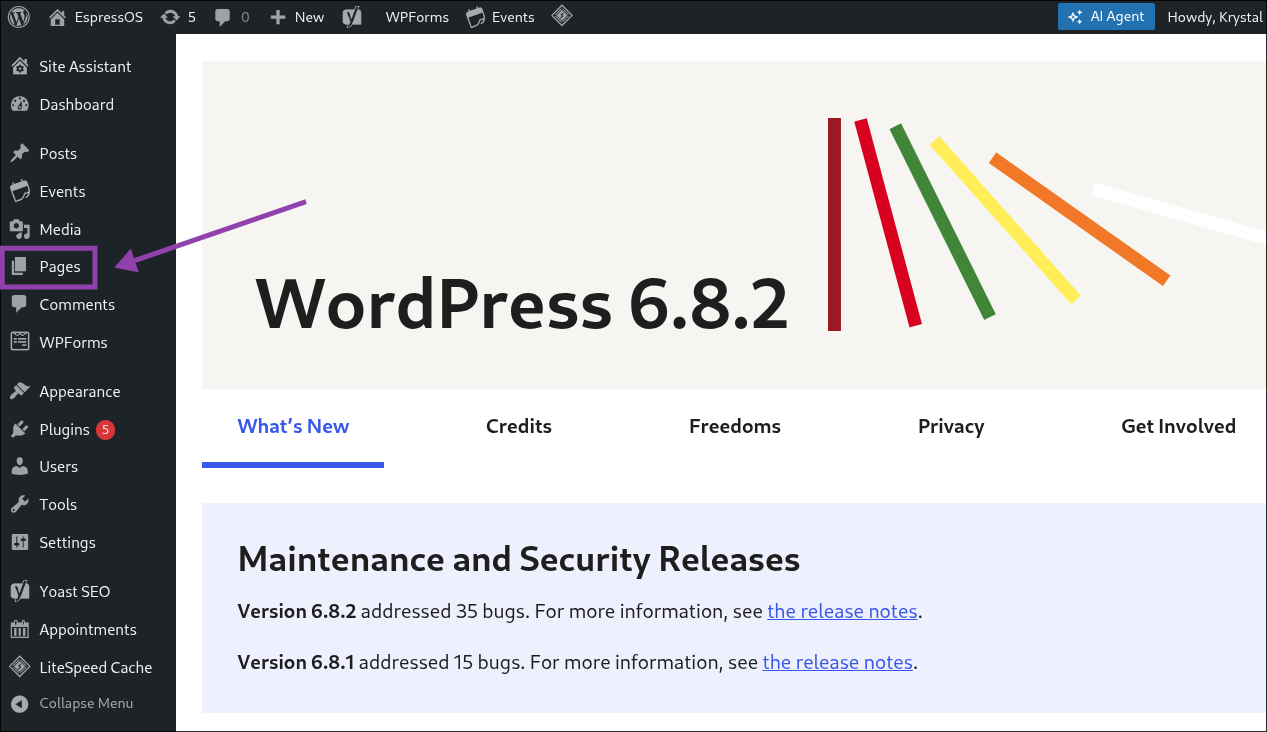Open release notes link for Version 6.8.1
The image size is (1267, 732).
click(x=837, y=662)
